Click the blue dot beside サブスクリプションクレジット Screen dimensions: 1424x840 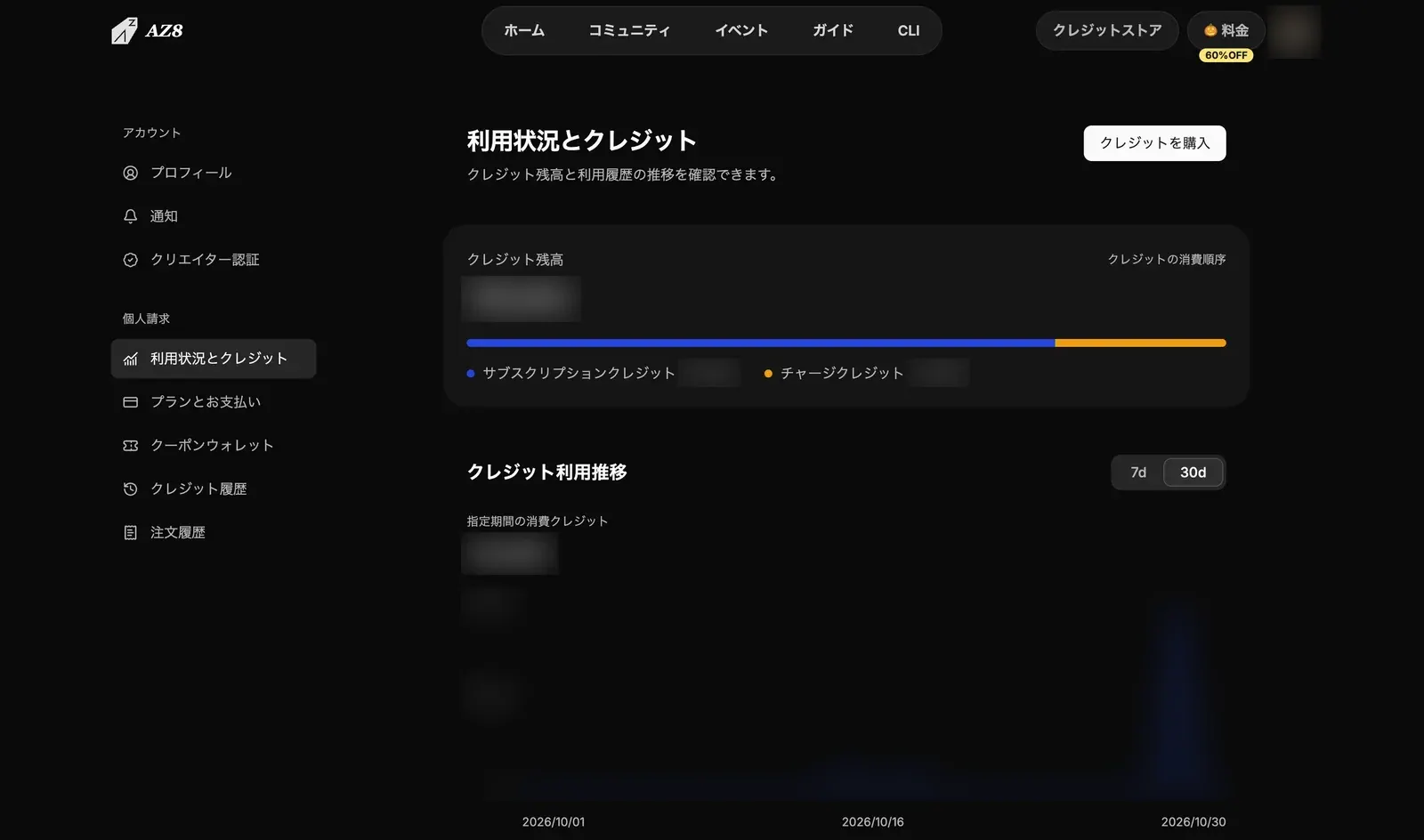coord(471,374)
